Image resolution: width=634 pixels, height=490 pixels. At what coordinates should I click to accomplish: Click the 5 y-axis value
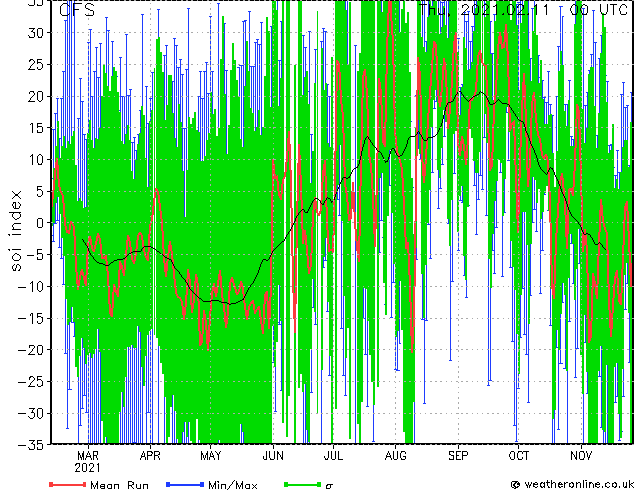[42, 192]
